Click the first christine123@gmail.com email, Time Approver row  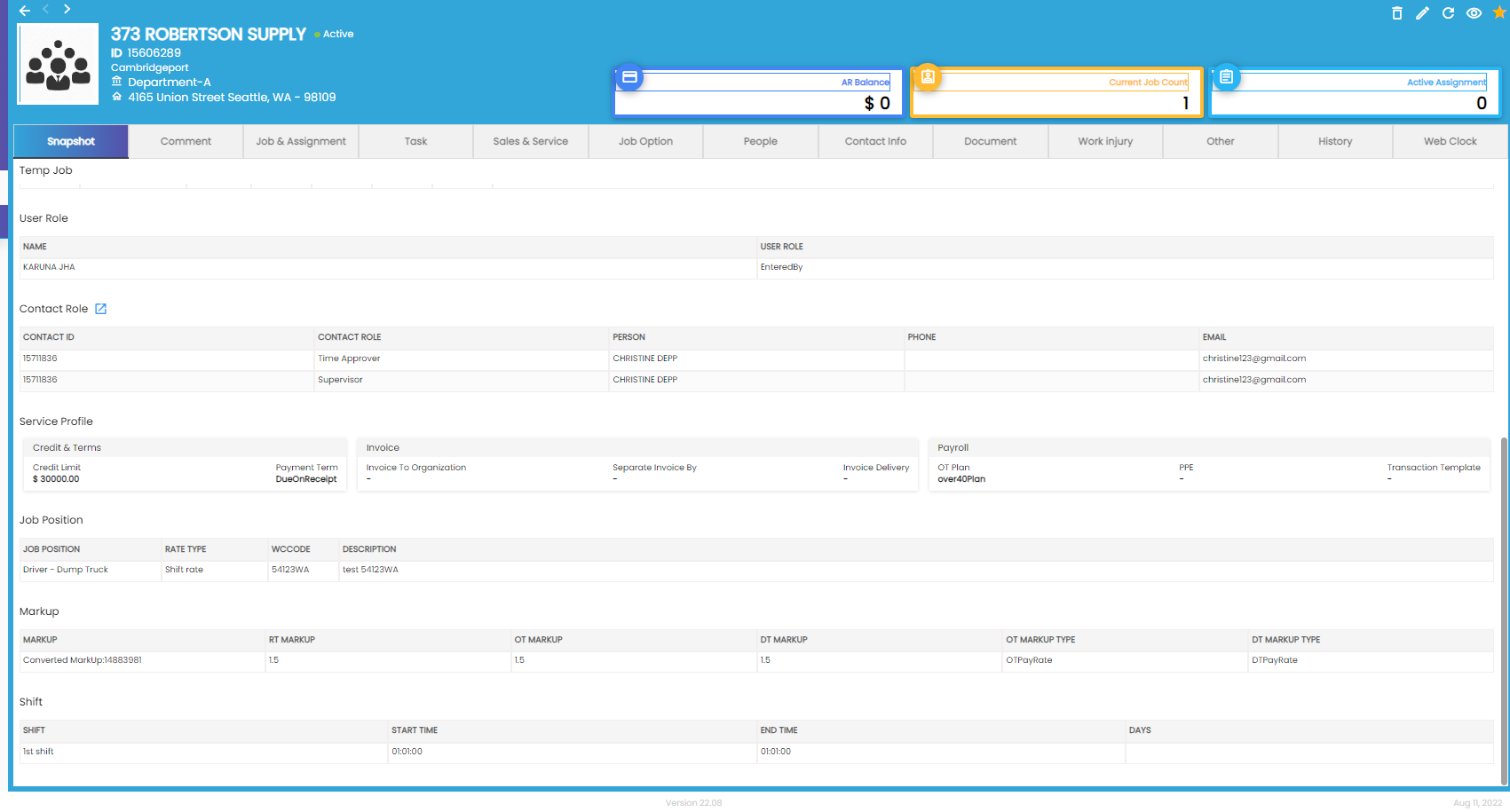pos(1253,359)
